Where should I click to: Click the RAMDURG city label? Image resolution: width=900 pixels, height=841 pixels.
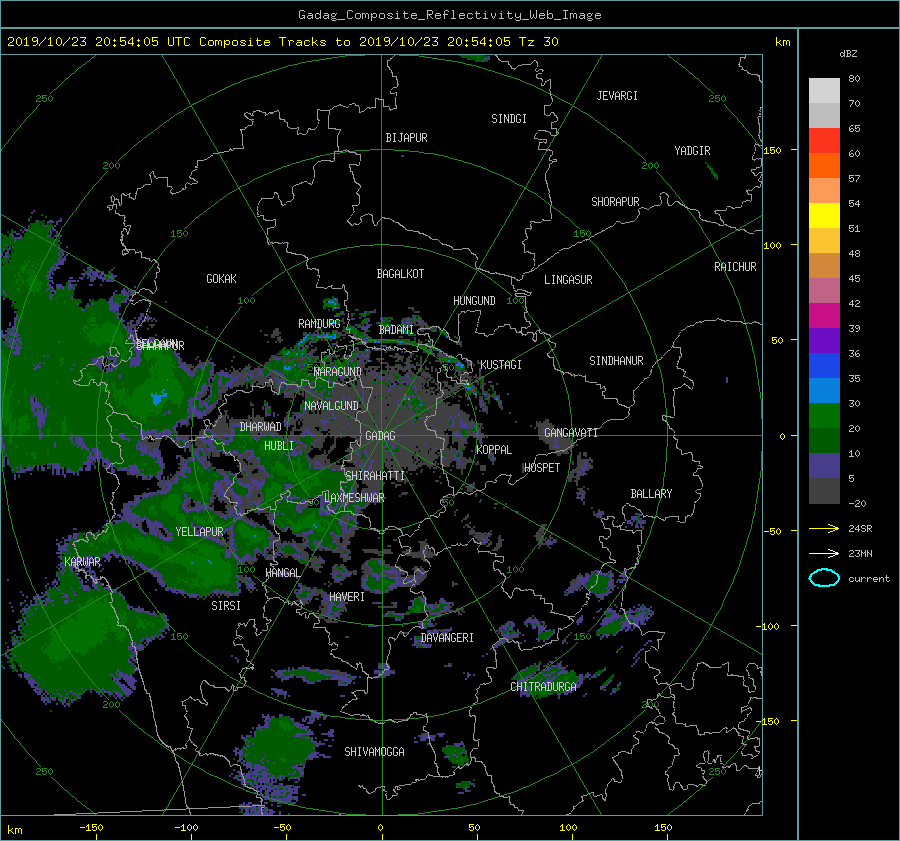pos(319,324)
